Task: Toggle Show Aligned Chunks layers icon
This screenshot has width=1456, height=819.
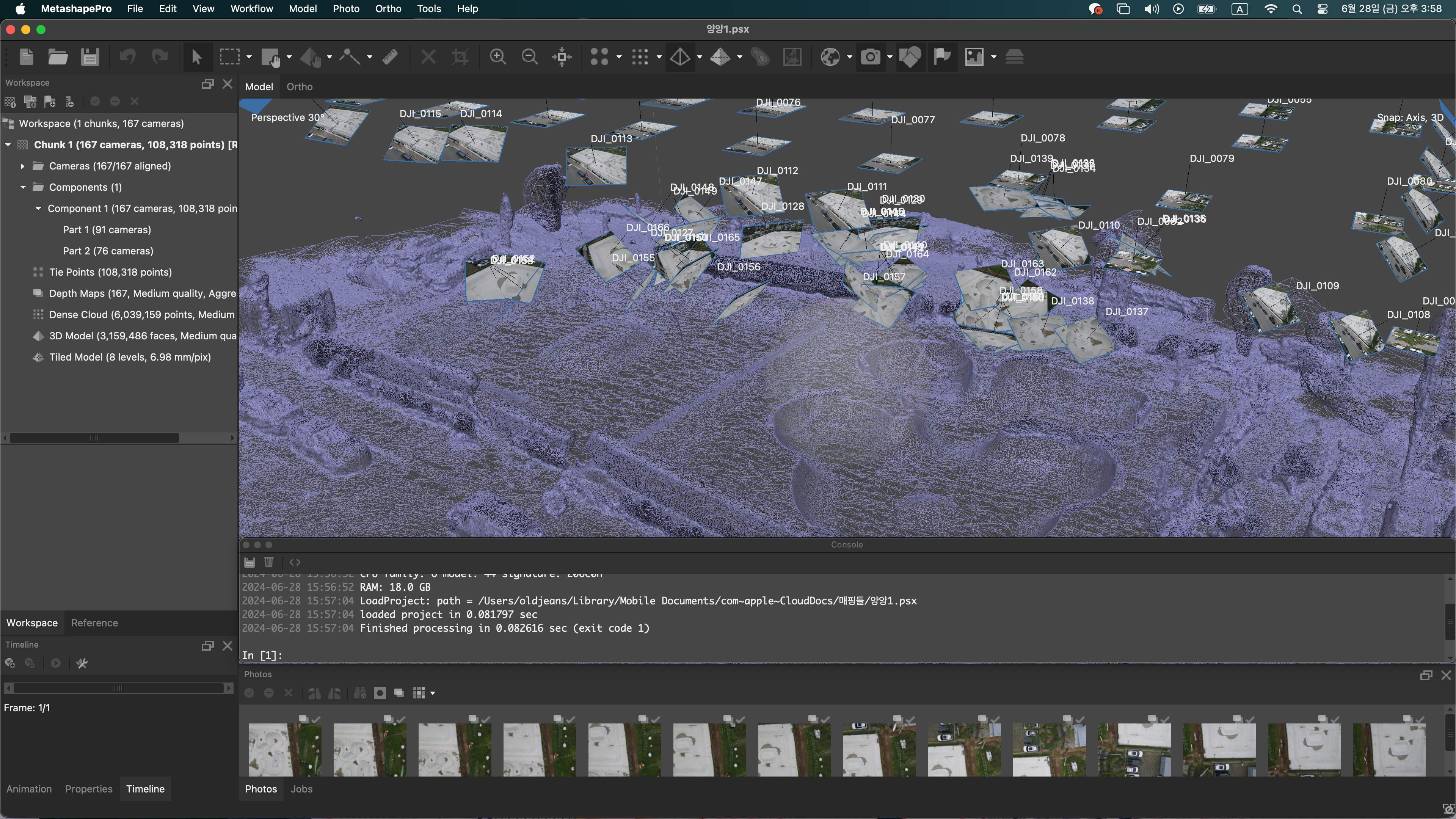Action: click(1015, 56)
